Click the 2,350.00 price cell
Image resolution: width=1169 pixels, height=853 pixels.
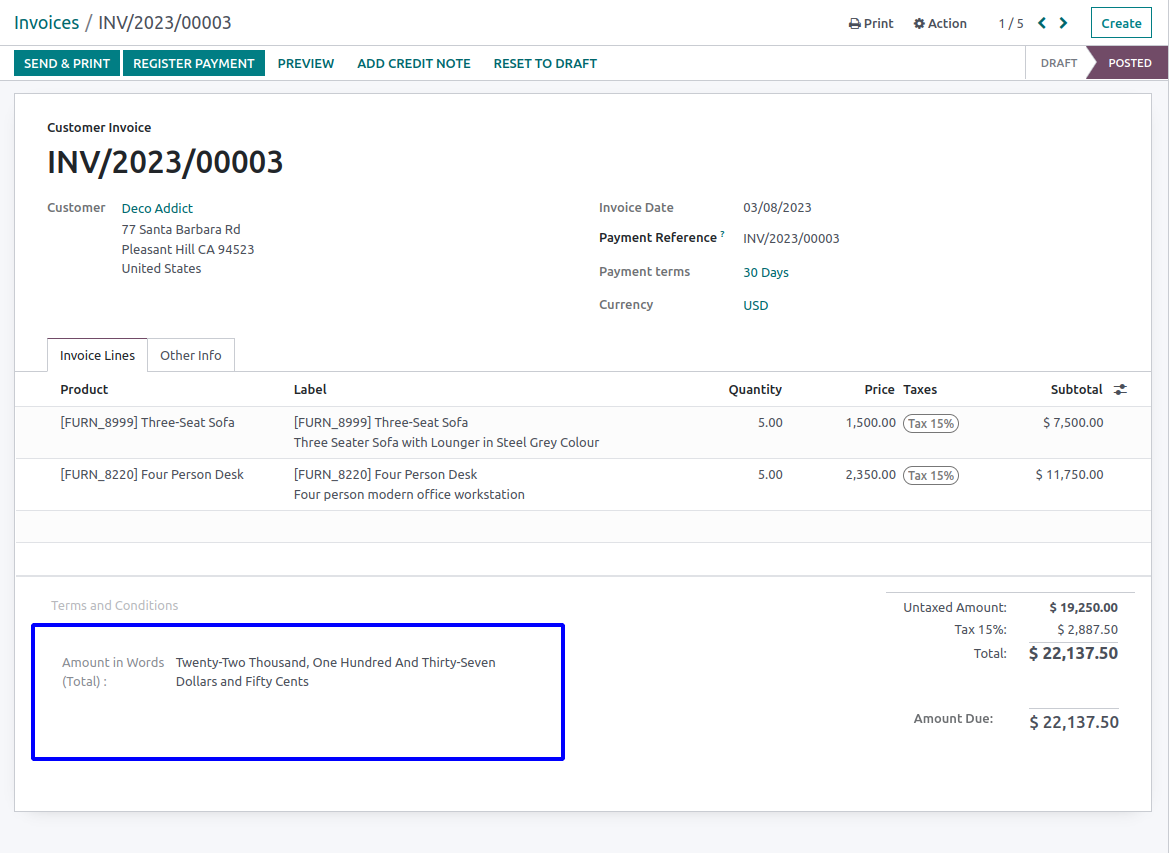871,474
